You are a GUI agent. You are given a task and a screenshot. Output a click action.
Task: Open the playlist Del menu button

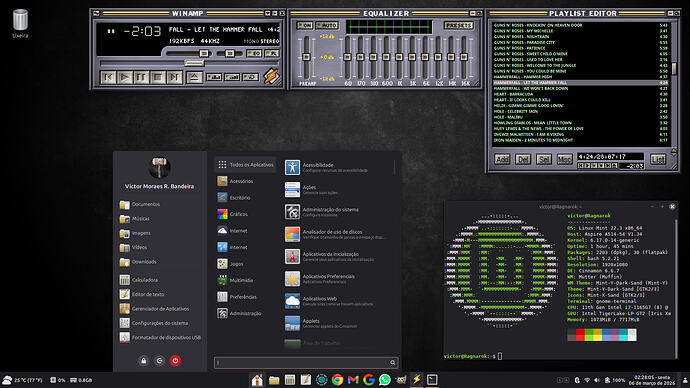(x=523, y=159)
